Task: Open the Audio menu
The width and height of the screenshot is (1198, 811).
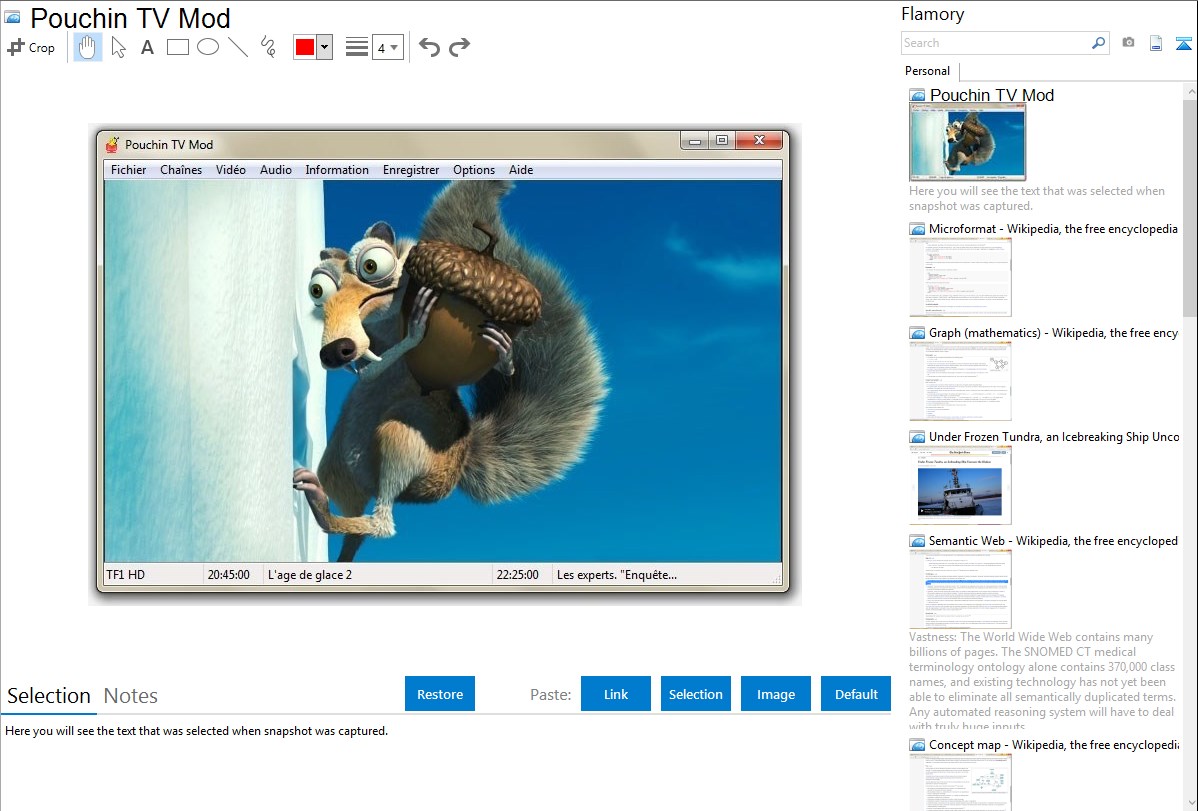Action: click(276, 170)
